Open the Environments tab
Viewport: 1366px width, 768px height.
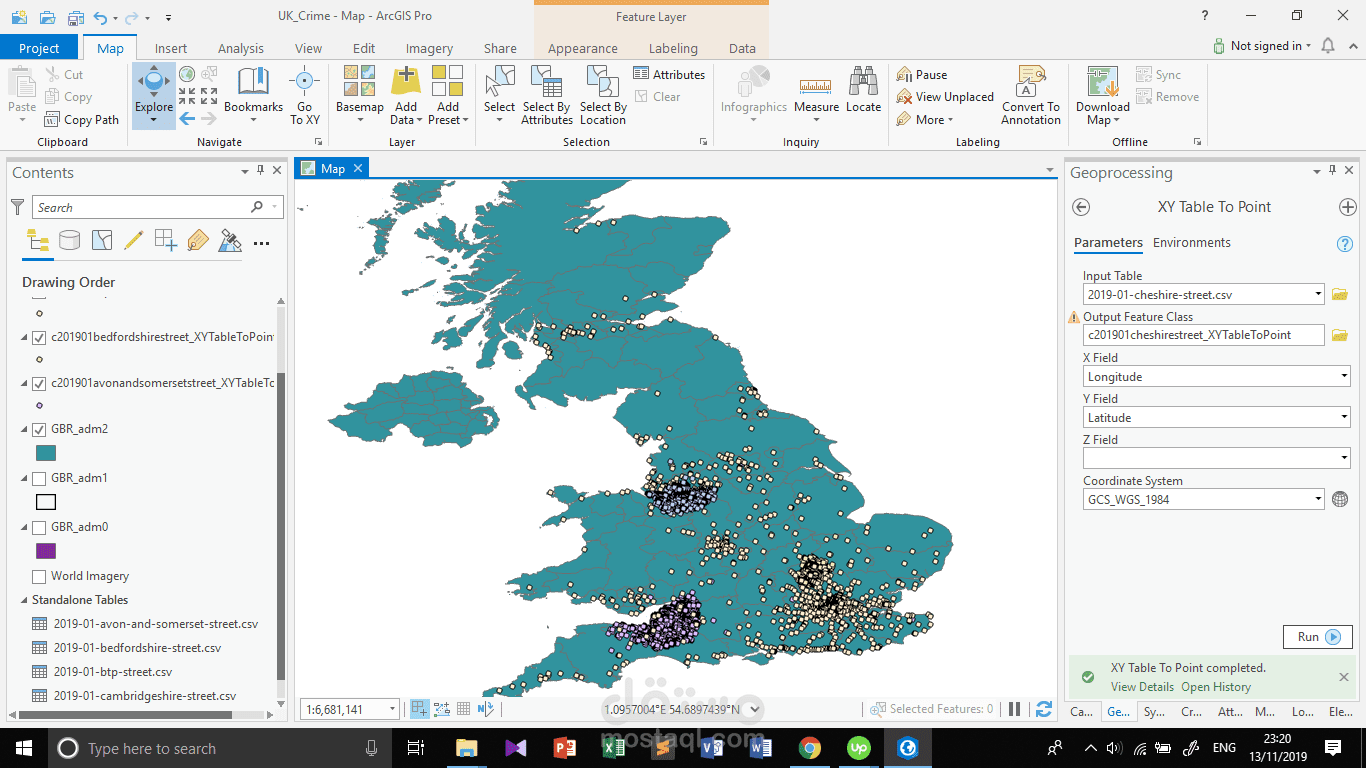click(x=1191, y=243)
